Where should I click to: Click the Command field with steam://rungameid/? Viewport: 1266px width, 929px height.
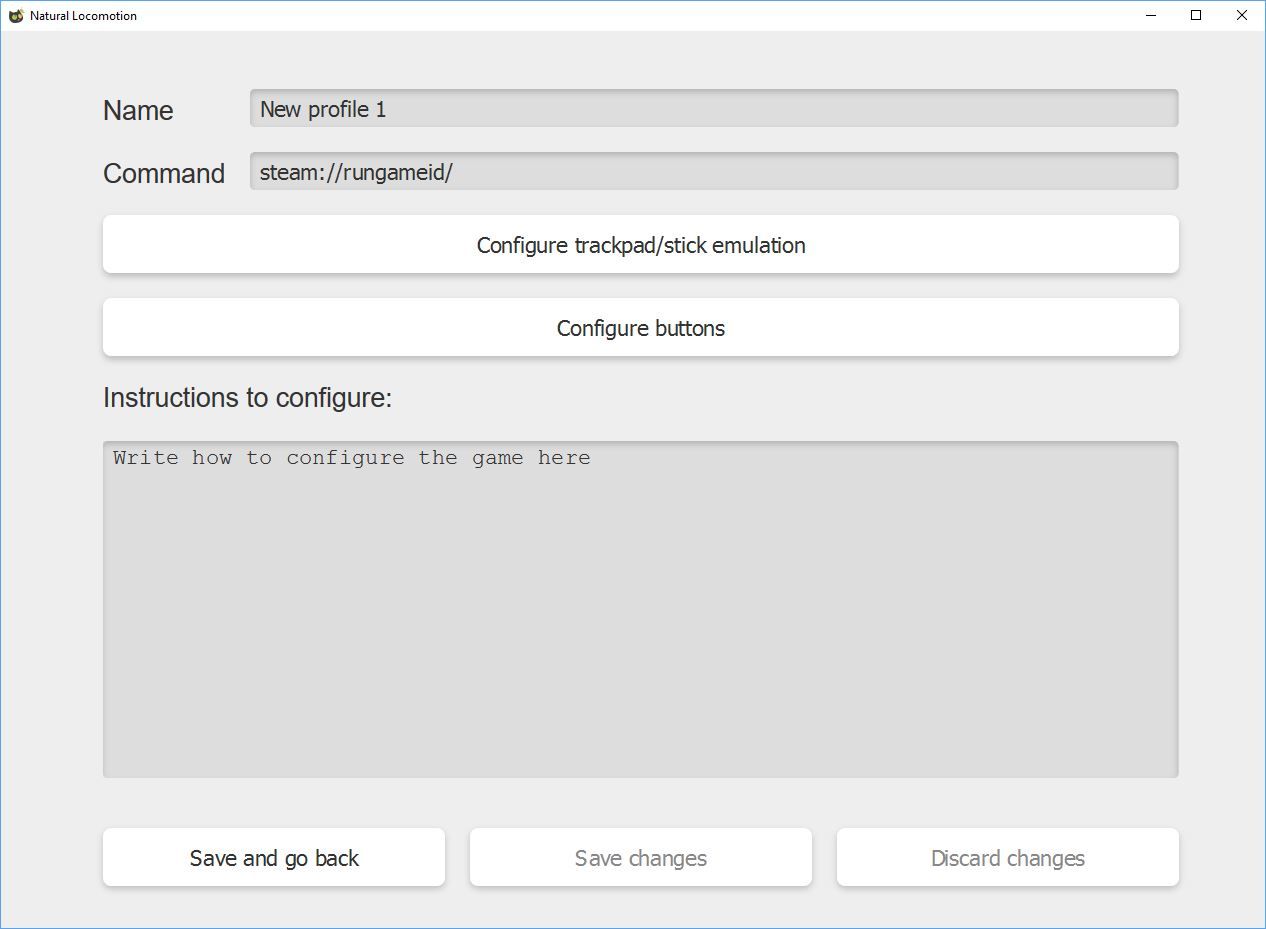pos(714,171)
